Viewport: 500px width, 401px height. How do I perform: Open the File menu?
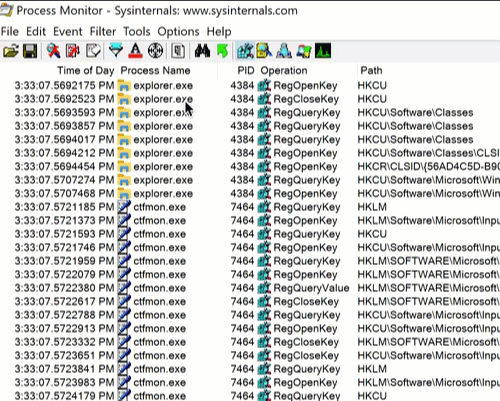pos(10,32)
